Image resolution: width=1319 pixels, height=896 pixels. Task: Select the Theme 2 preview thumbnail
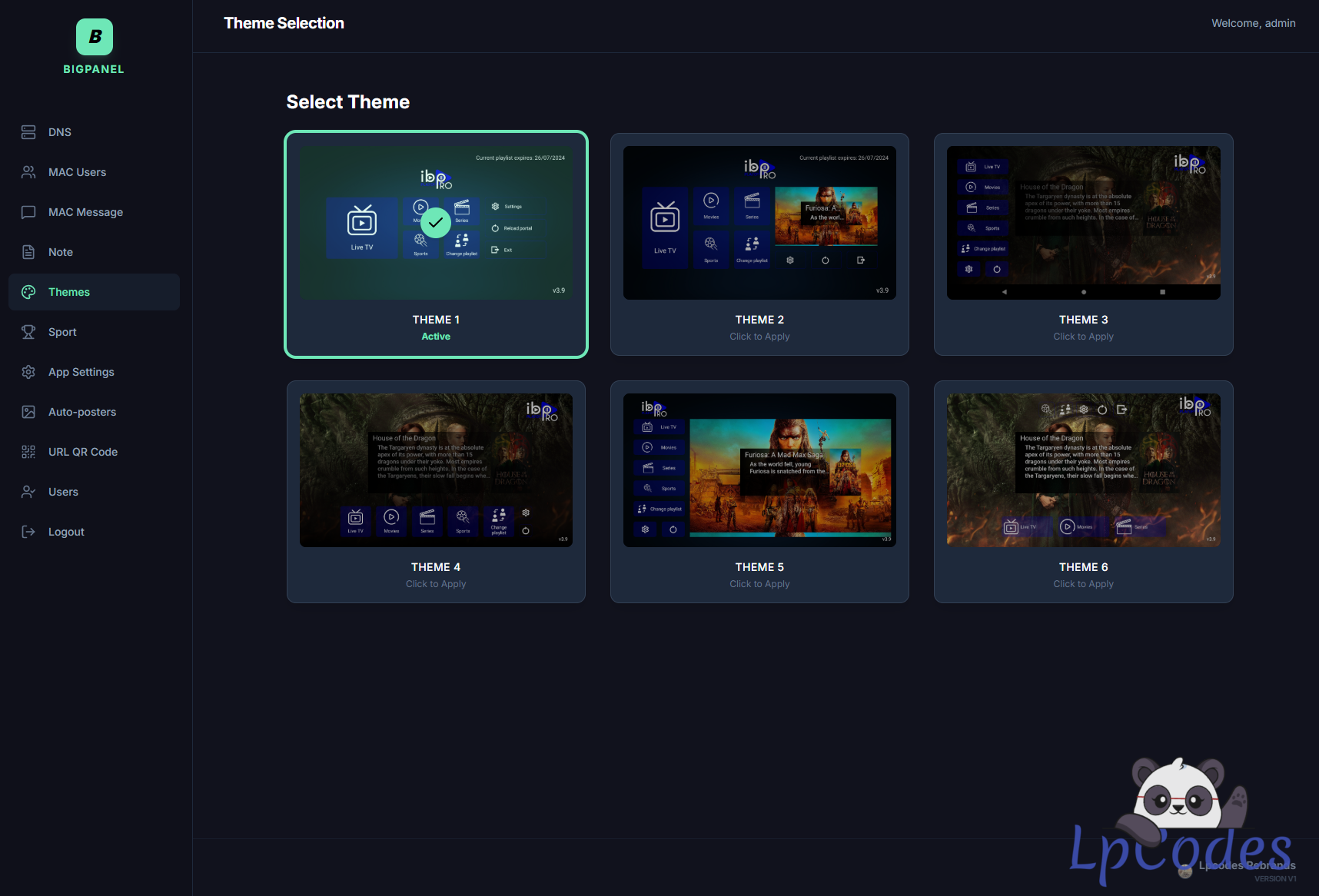759,223
